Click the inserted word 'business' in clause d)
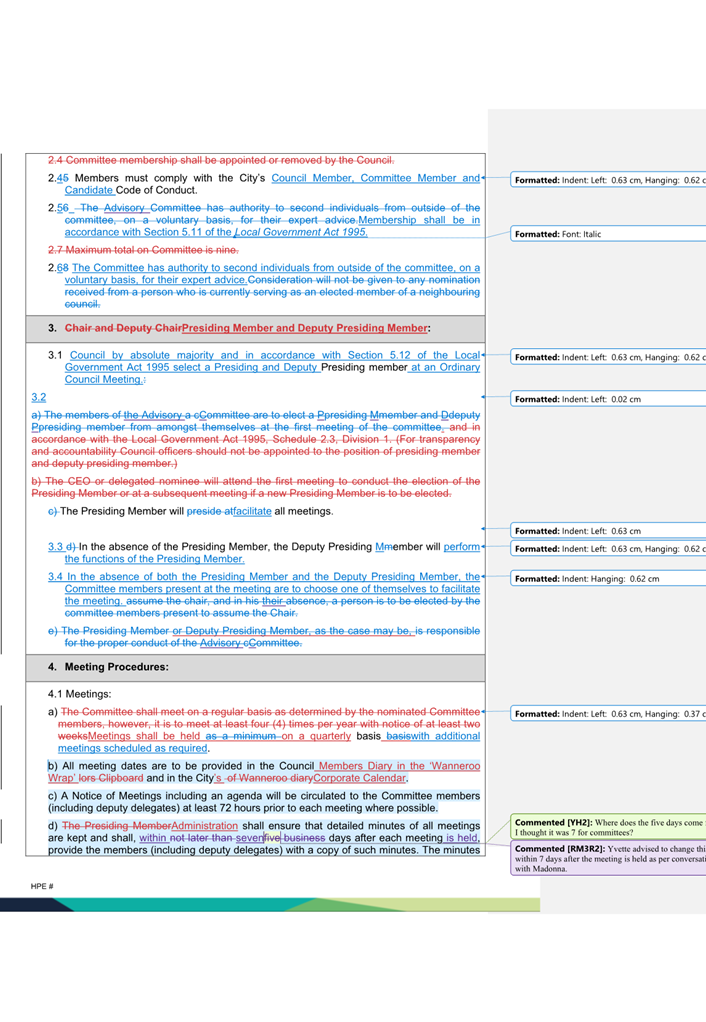Screen dimensions: 706x1022 pyautogui.click(x=304, y=838)
